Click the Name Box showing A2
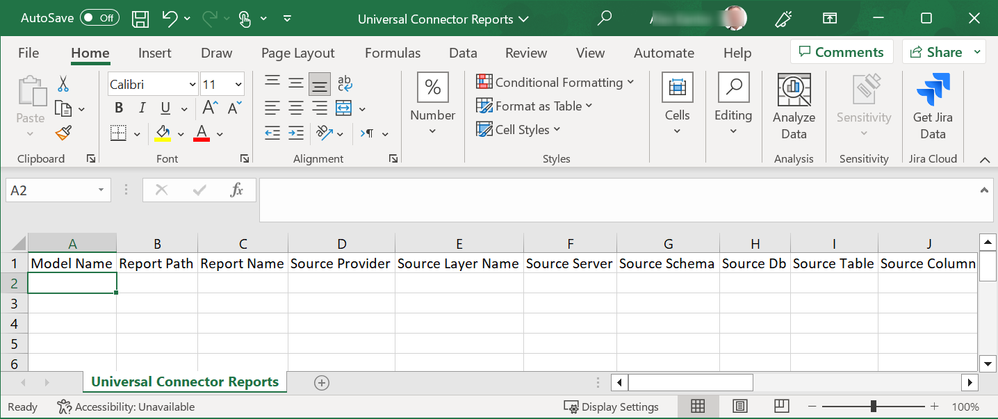This screenshot has height=419, width=998. [50, 190]
